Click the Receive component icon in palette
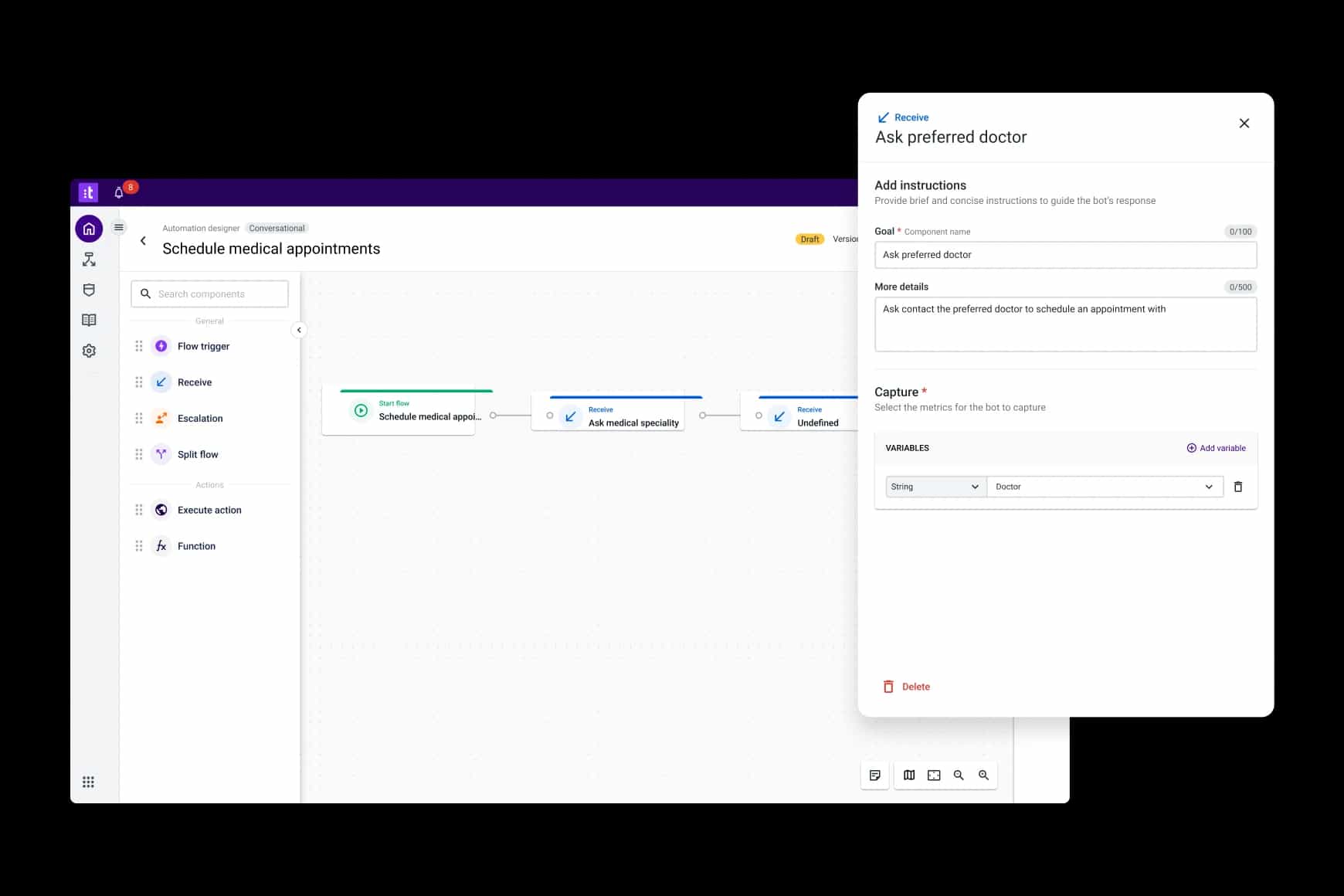Image resolution: width=1344 pixels, height=896 pixels. click(x=161, y=382)
